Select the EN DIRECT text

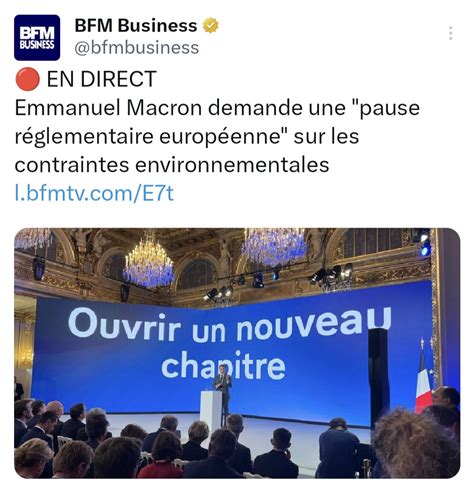(x=102, y=79)
